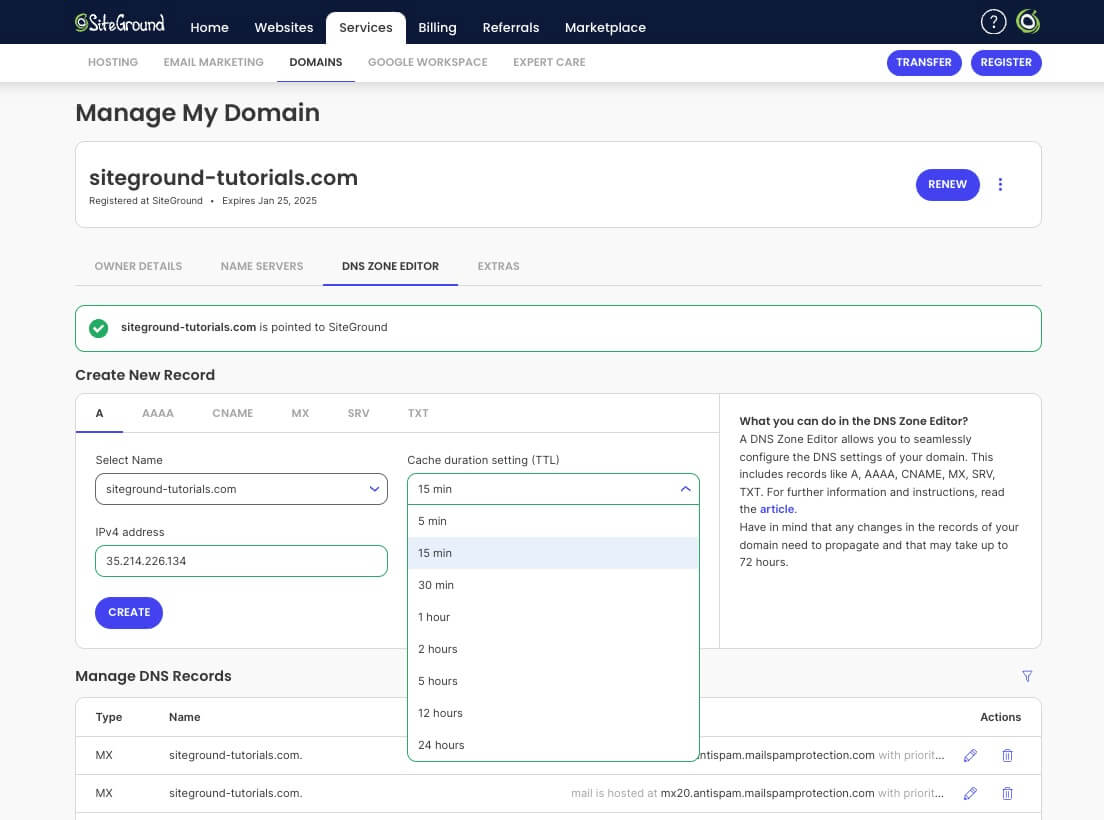
Task: Click the DNS records filter funnel icon
Action: [1027, 676]
